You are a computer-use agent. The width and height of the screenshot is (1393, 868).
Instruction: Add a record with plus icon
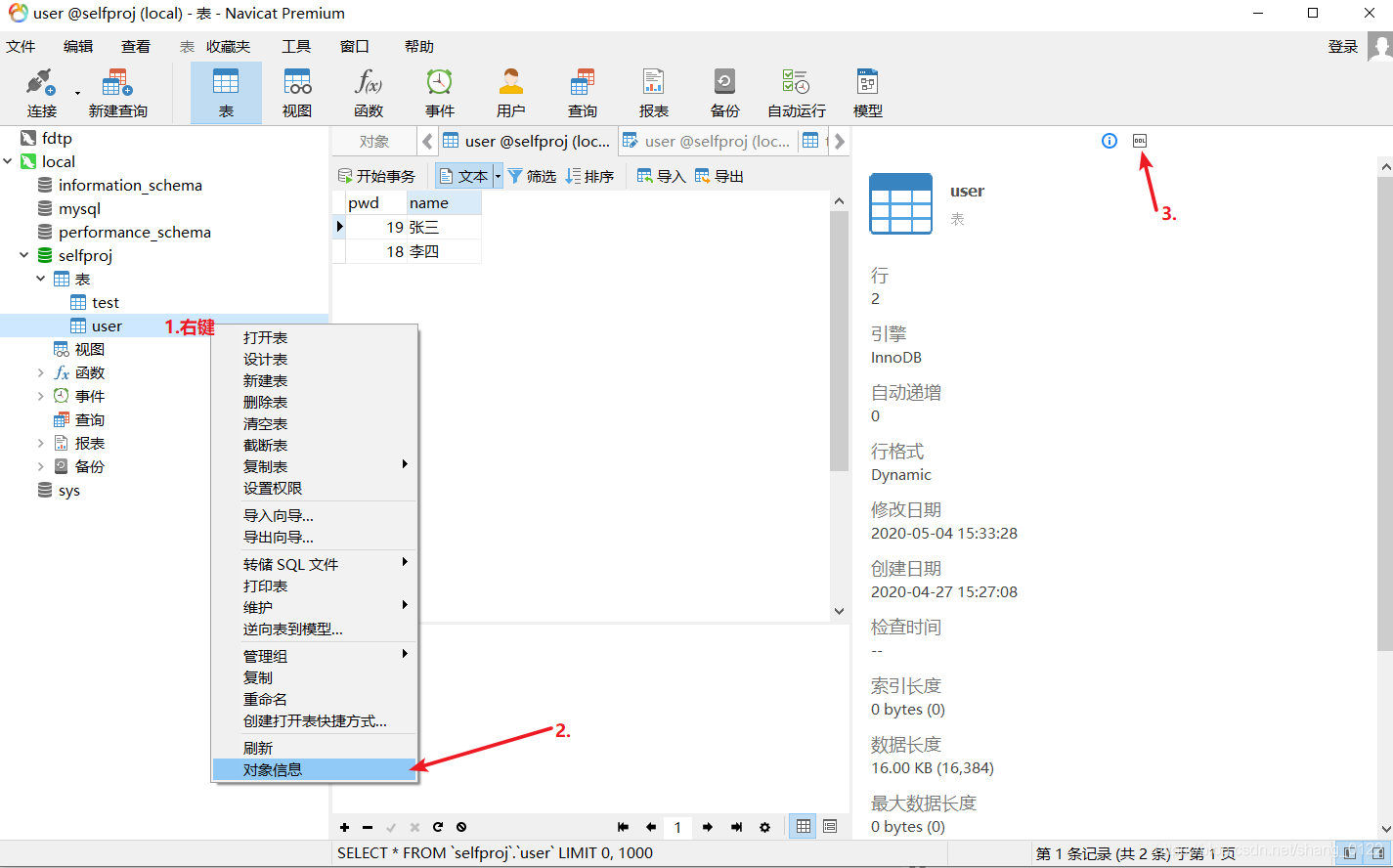point(344,827)
